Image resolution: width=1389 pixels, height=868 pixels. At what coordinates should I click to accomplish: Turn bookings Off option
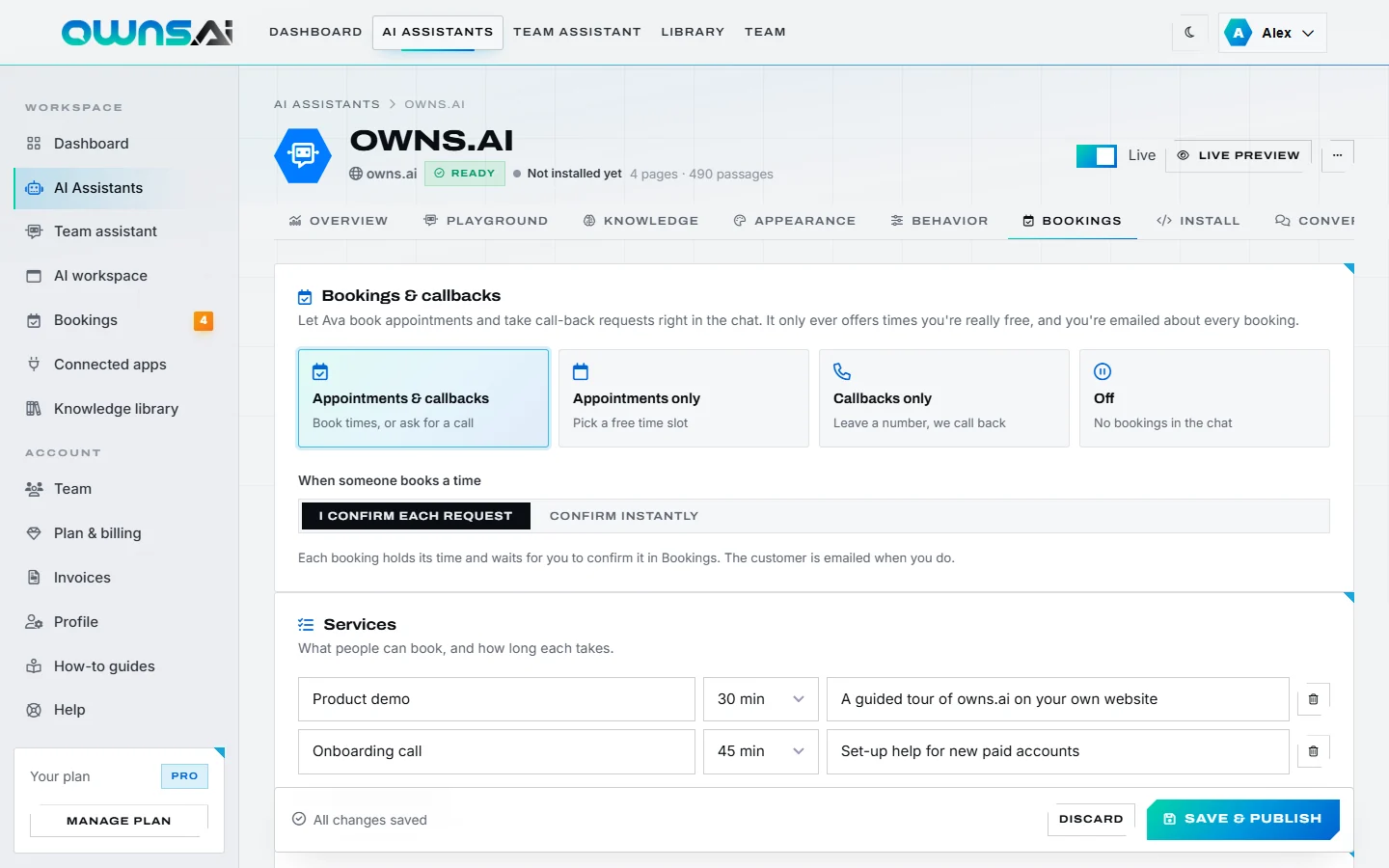point(1205,398)
